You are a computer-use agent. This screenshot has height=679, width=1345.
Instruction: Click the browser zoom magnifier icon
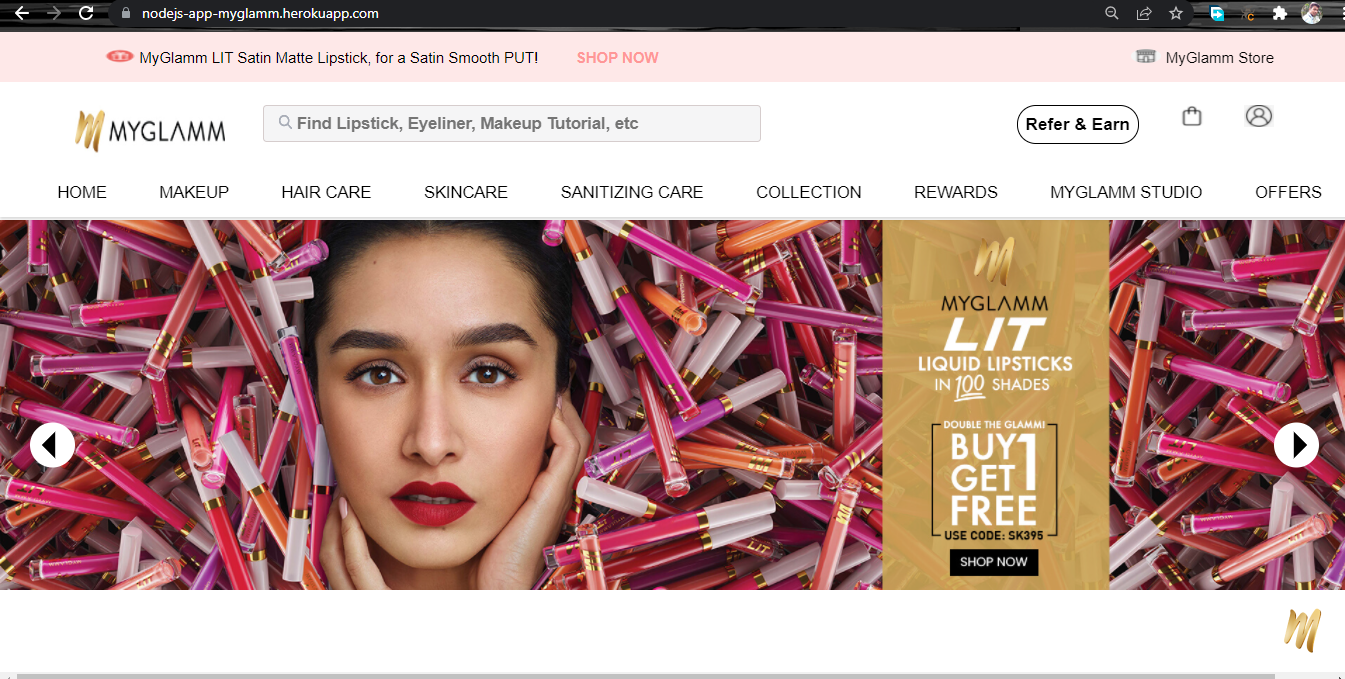pyautogui.click(x=1111, y=13)
